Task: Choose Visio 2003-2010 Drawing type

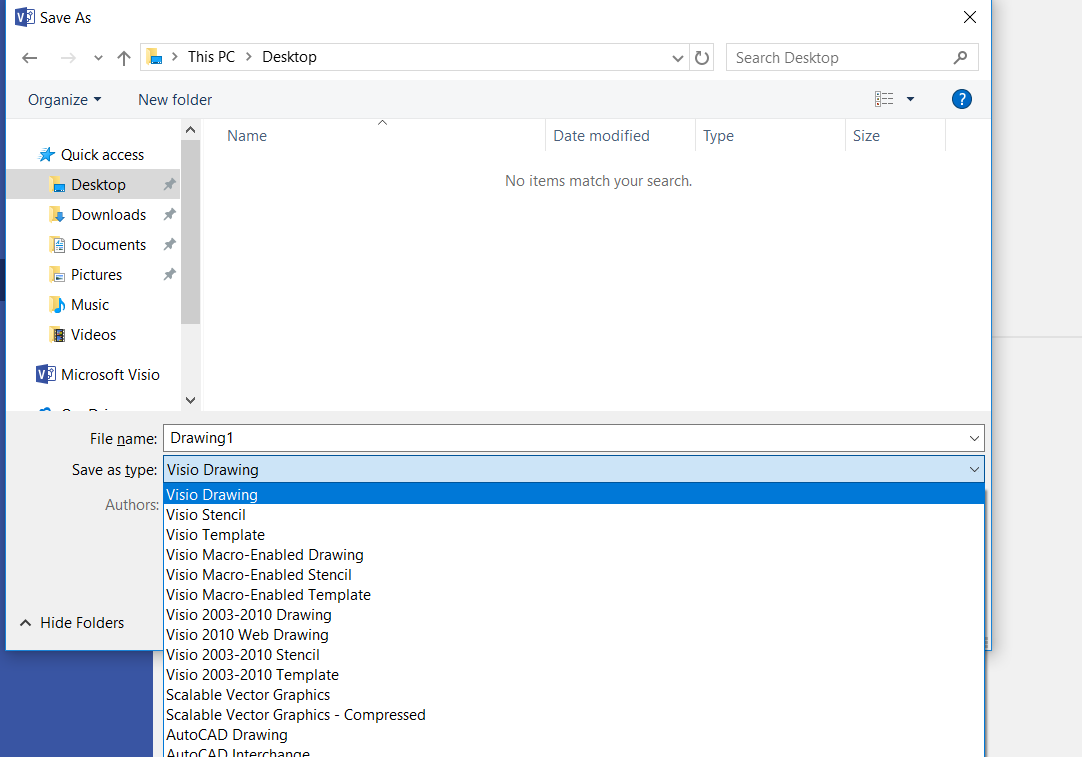Action: (574, 615)
